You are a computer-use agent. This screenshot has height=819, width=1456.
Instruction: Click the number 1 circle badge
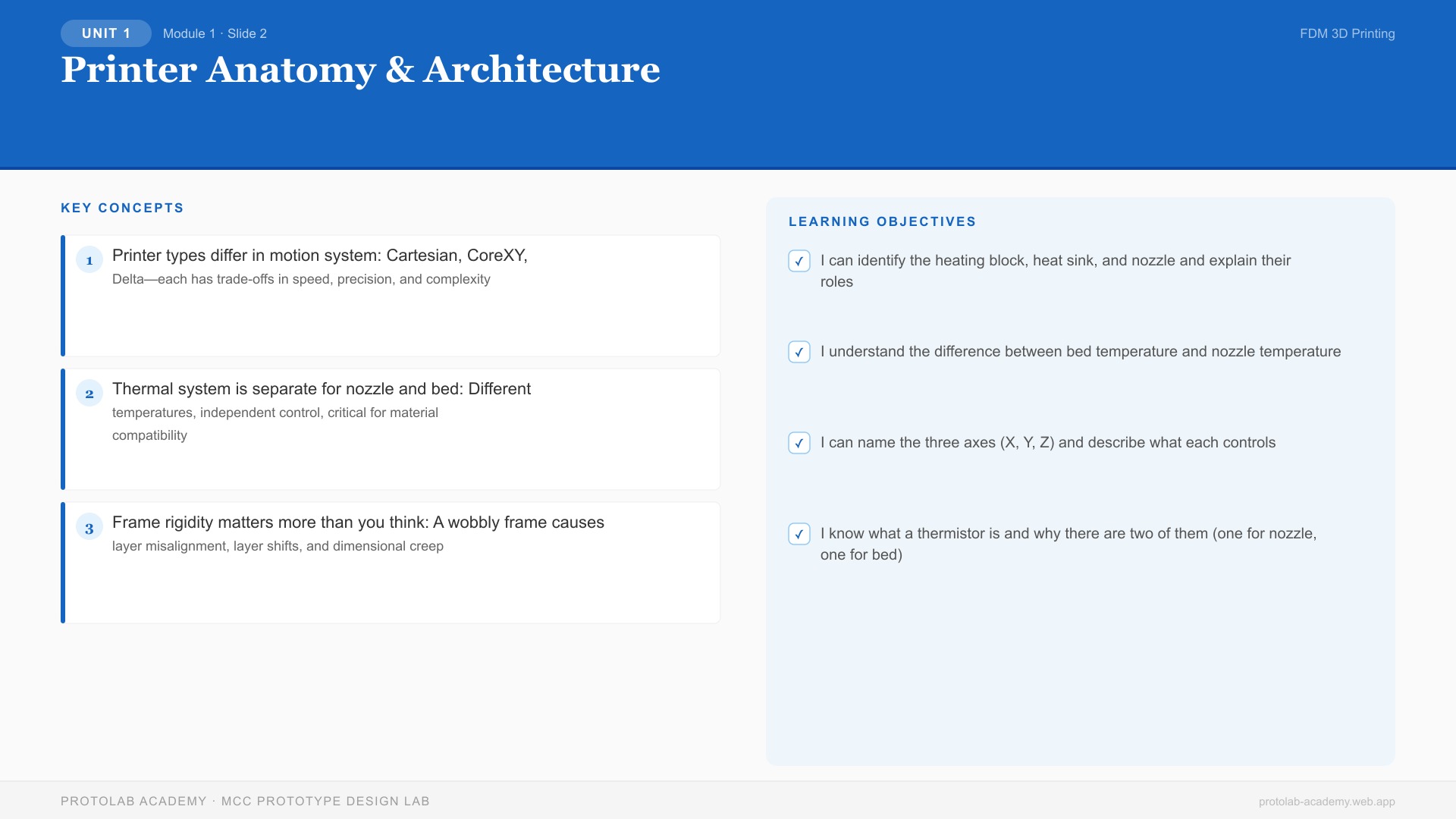pos(89,260)
